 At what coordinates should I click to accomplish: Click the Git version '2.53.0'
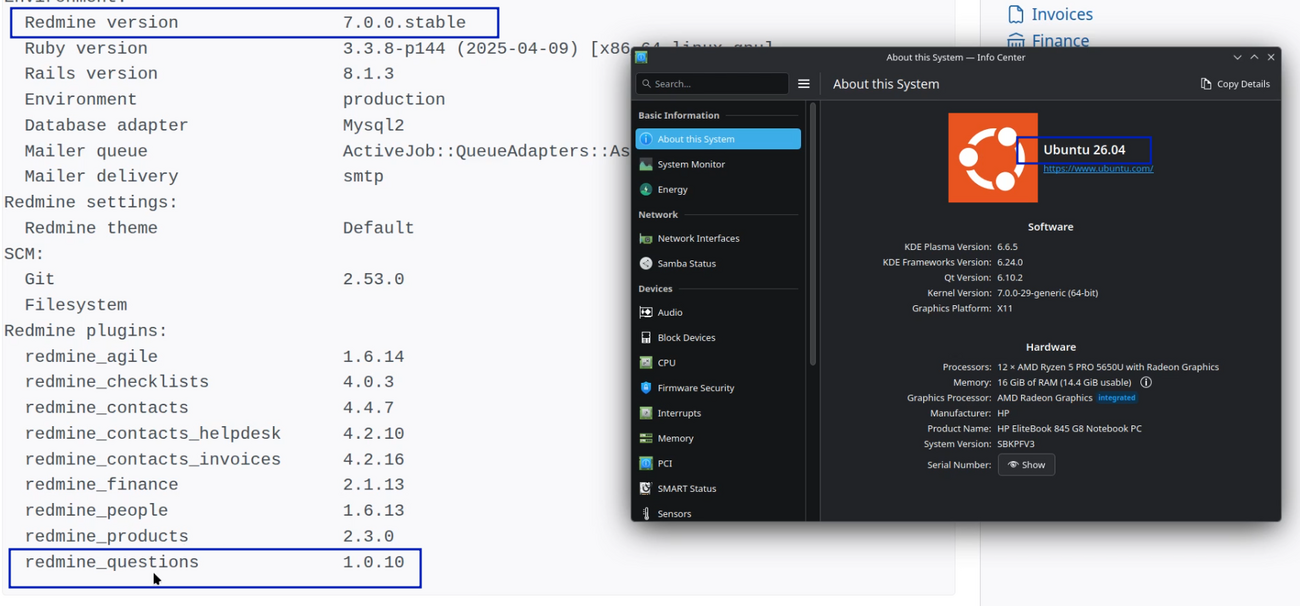click(x=373, y=279)
